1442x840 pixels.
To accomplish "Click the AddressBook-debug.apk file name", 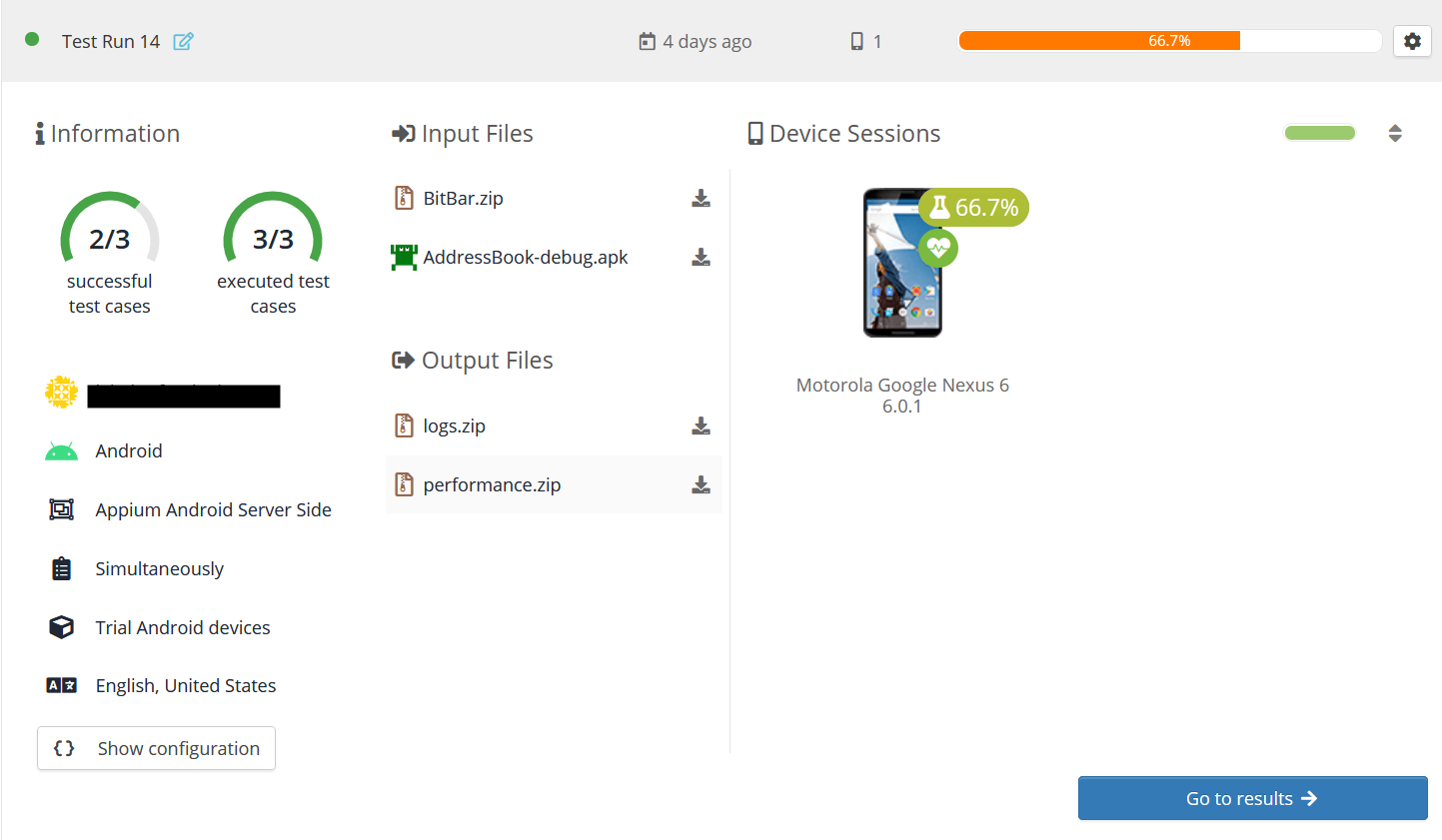I will 525,258.
